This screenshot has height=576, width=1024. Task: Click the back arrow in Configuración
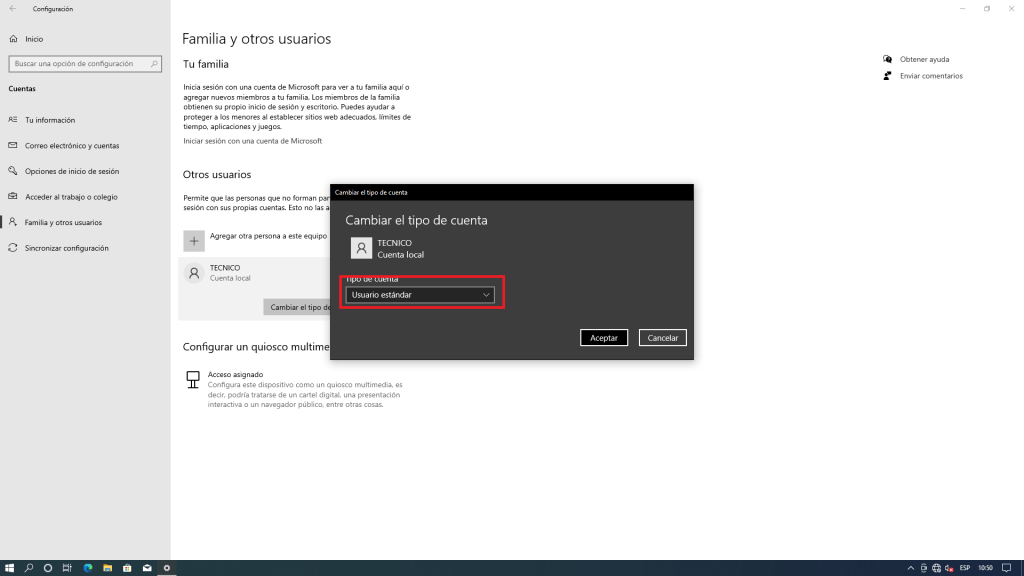[12, 9]
